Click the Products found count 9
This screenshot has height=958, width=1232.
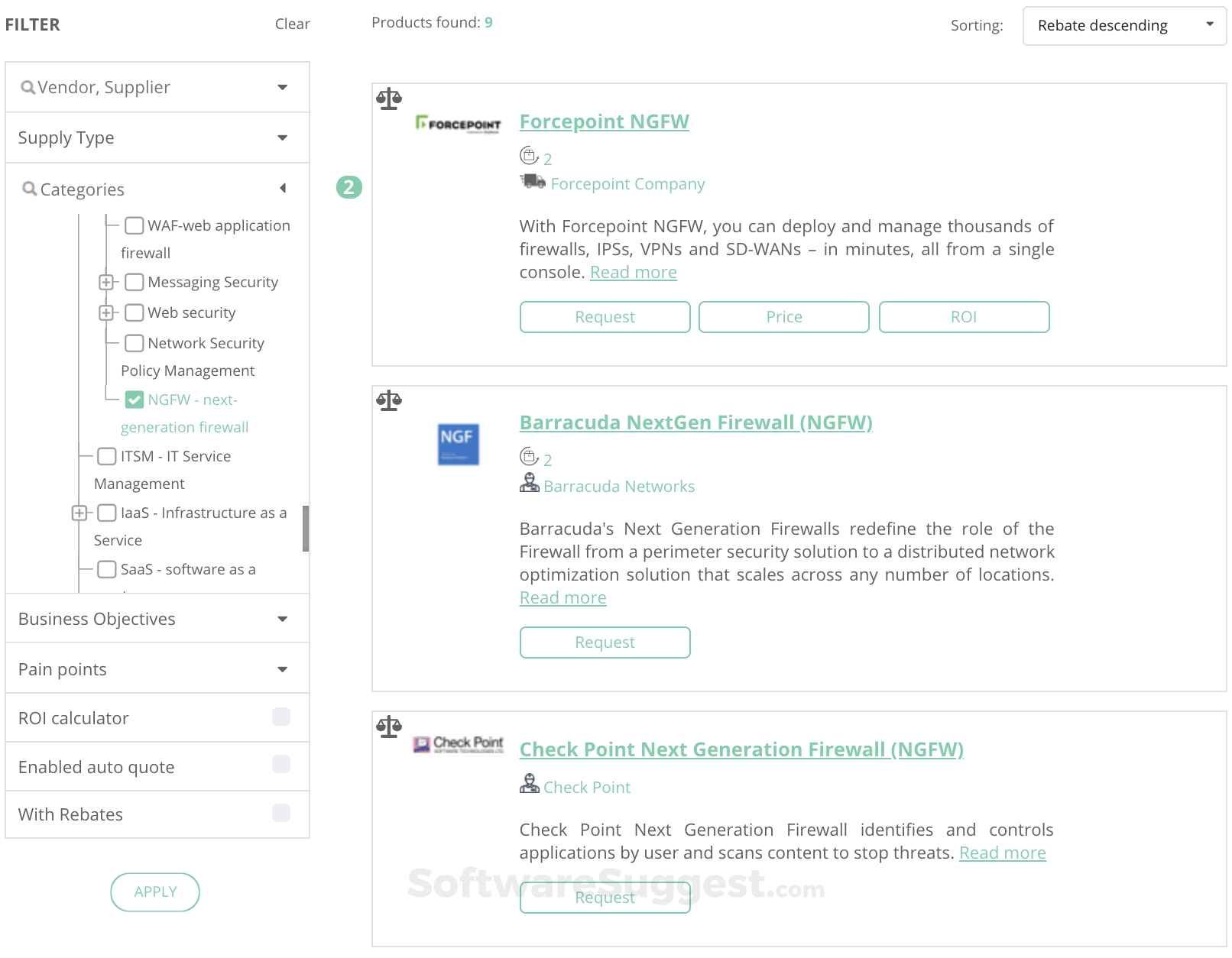[488, 22]
